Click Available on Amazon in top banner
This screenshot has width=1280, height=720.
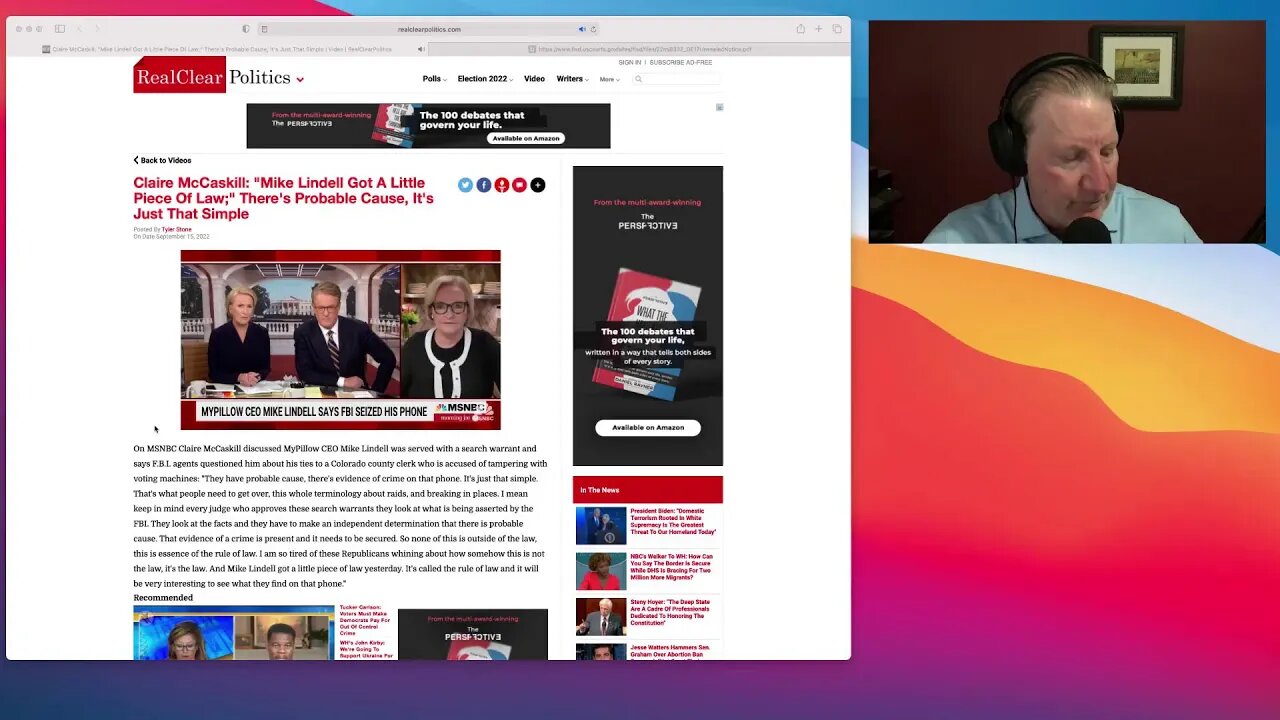coord(527,138)
